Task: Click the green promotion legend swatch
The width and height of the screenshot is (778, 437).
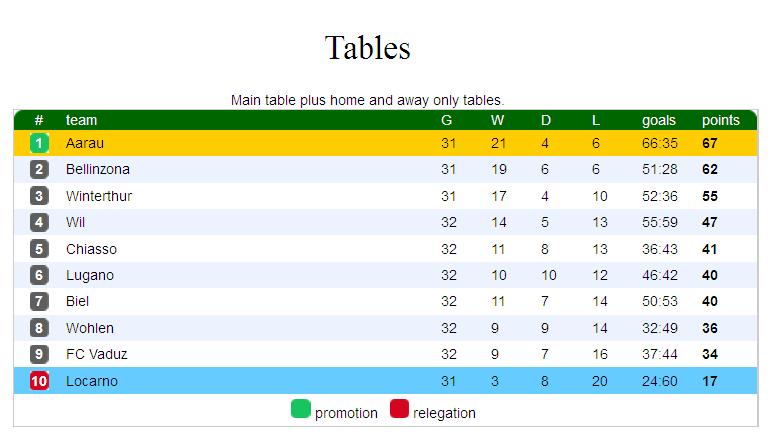Action: 300,409
